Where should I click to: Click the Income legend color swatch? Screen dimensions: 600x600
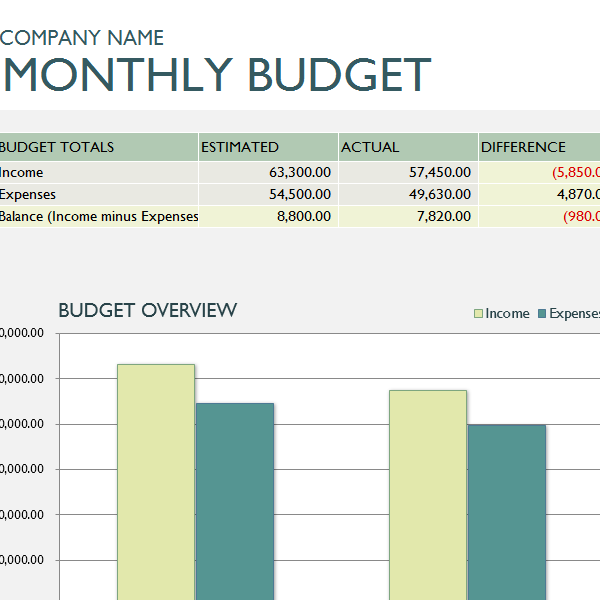pyautogui.click(x=478, y=314)
